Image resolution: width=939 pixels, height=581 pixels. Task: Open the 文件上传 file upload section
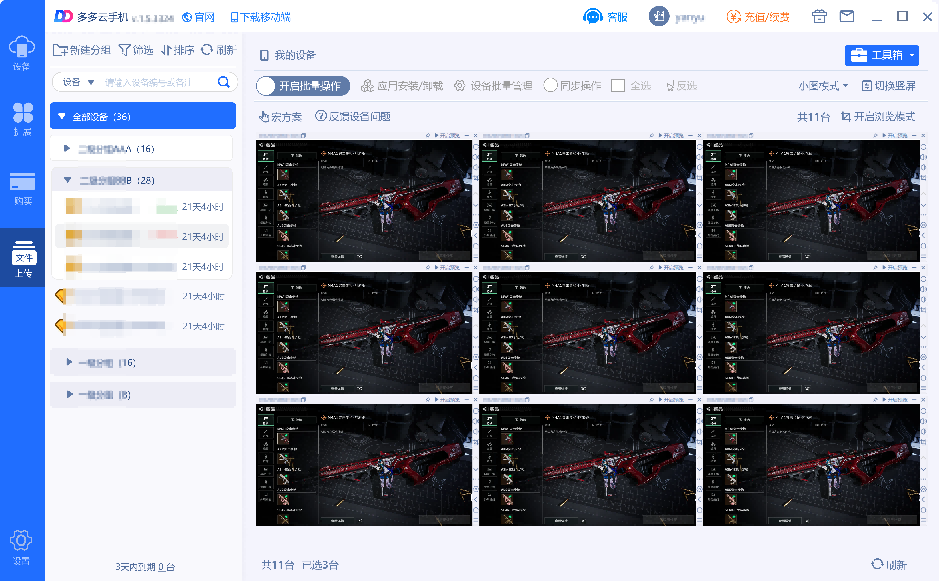coord(23,258)
